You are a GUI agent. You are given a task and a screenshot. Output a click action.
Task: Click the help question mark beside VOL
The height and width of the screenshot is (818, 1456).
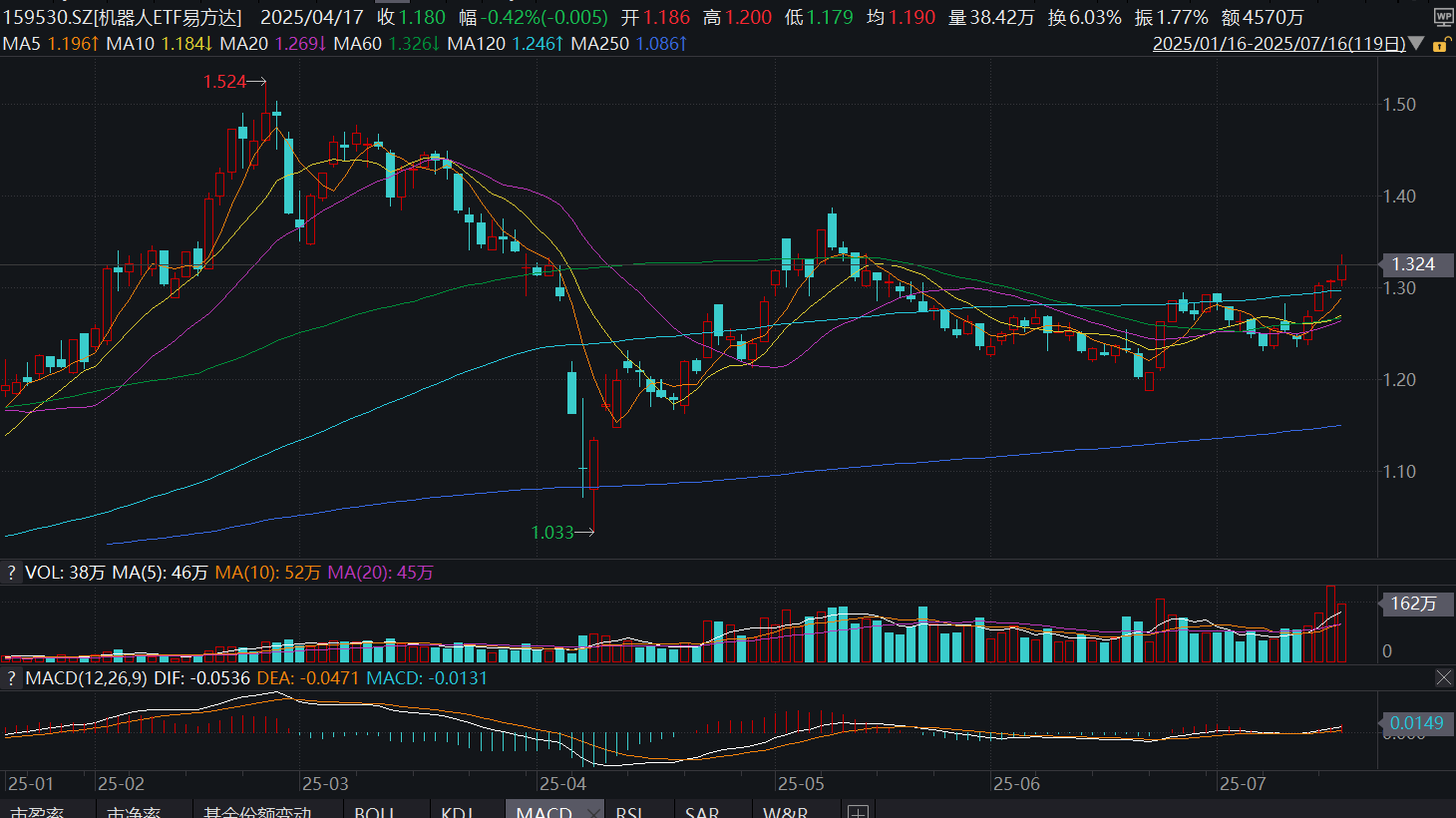(11, 573)
